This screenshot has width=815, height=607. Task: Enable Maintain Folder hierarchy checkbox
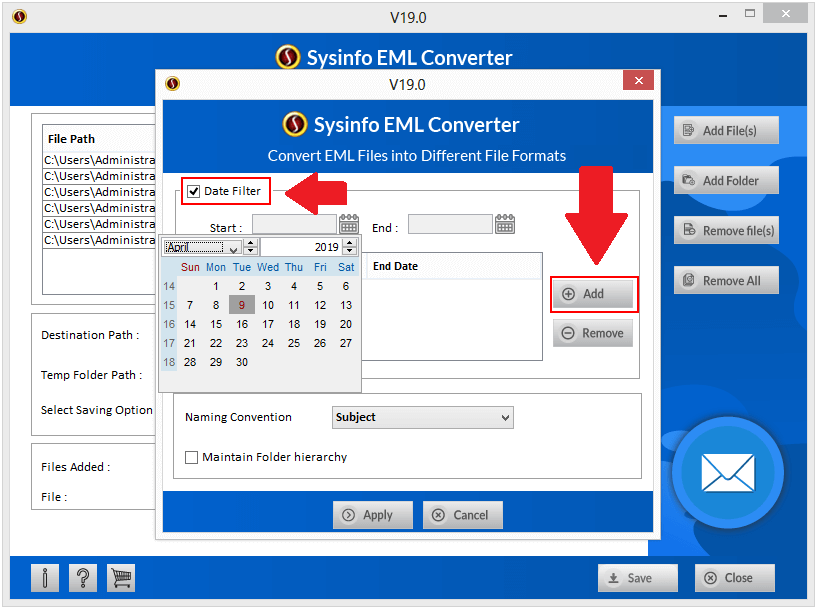(191, 457)
